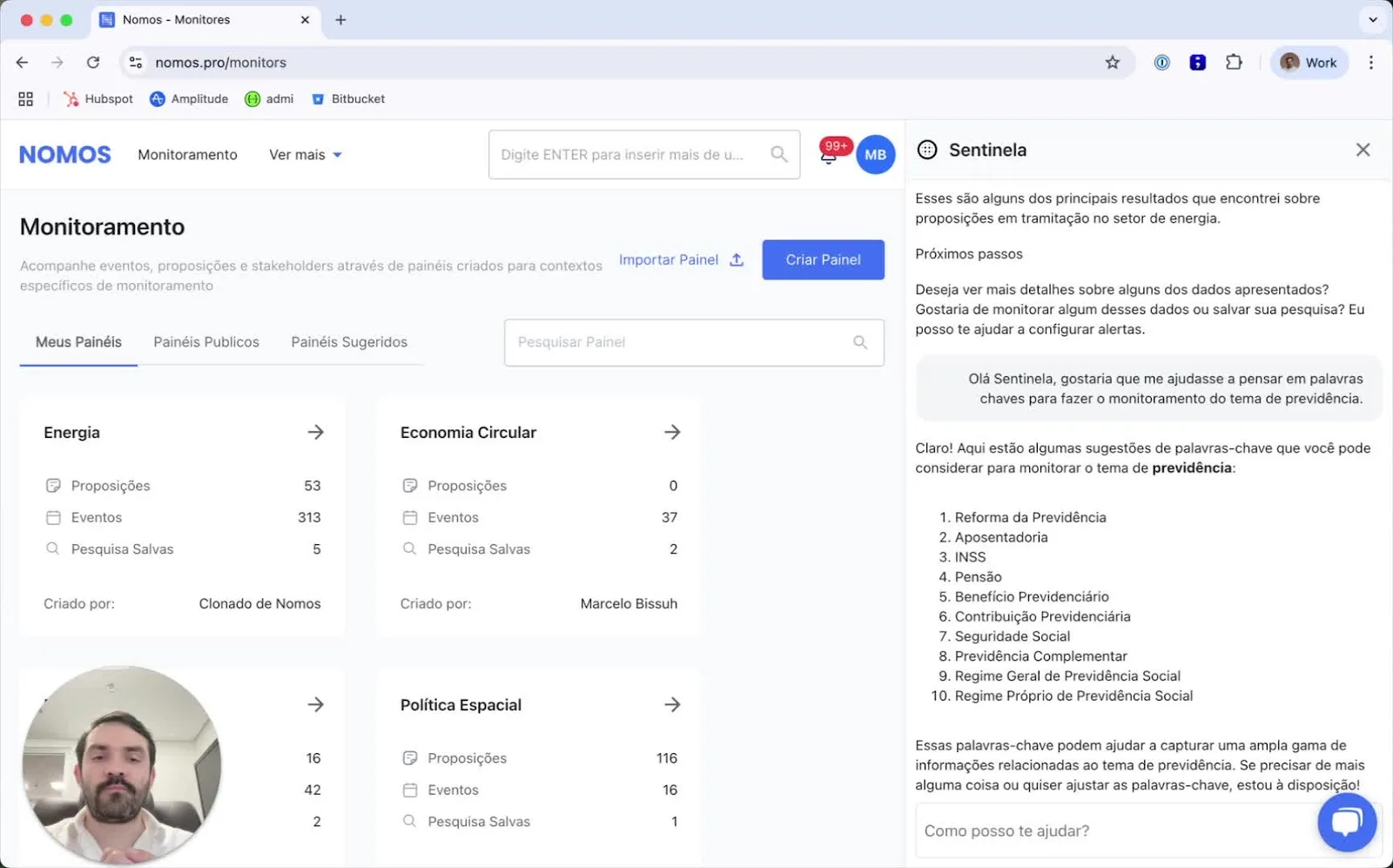Close the Nomos - Monitores tab
Screen dimensions: 1393x868
305,20
